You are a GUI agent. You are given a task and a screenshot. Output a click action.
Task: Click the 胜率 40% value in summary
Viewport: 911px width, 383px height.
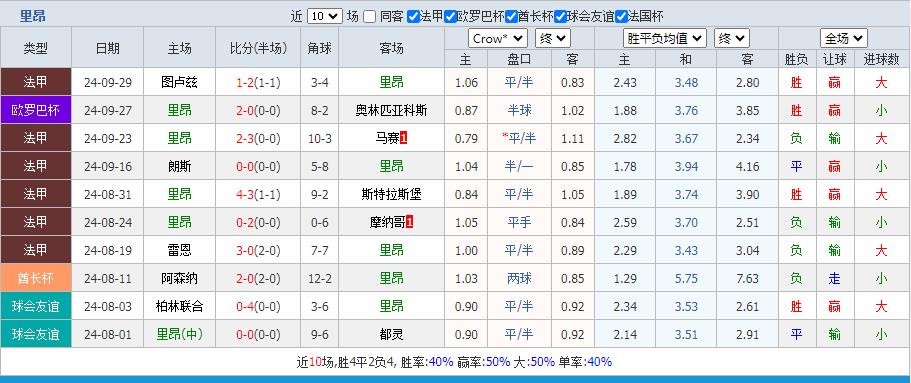tap(441, 361)
